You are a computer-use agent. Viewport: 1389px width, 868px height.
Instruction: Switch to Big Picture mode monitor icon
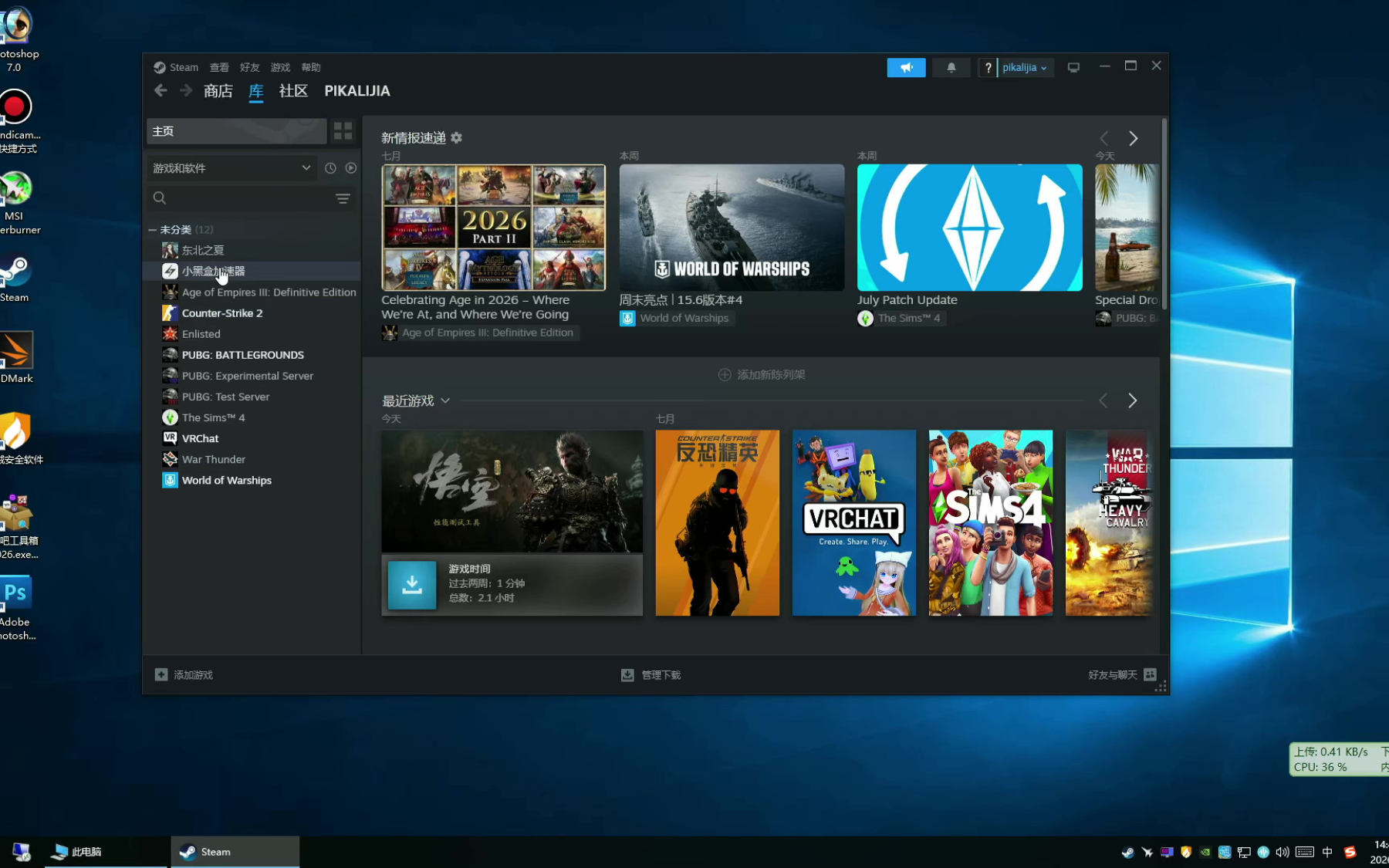(1073, 68)
